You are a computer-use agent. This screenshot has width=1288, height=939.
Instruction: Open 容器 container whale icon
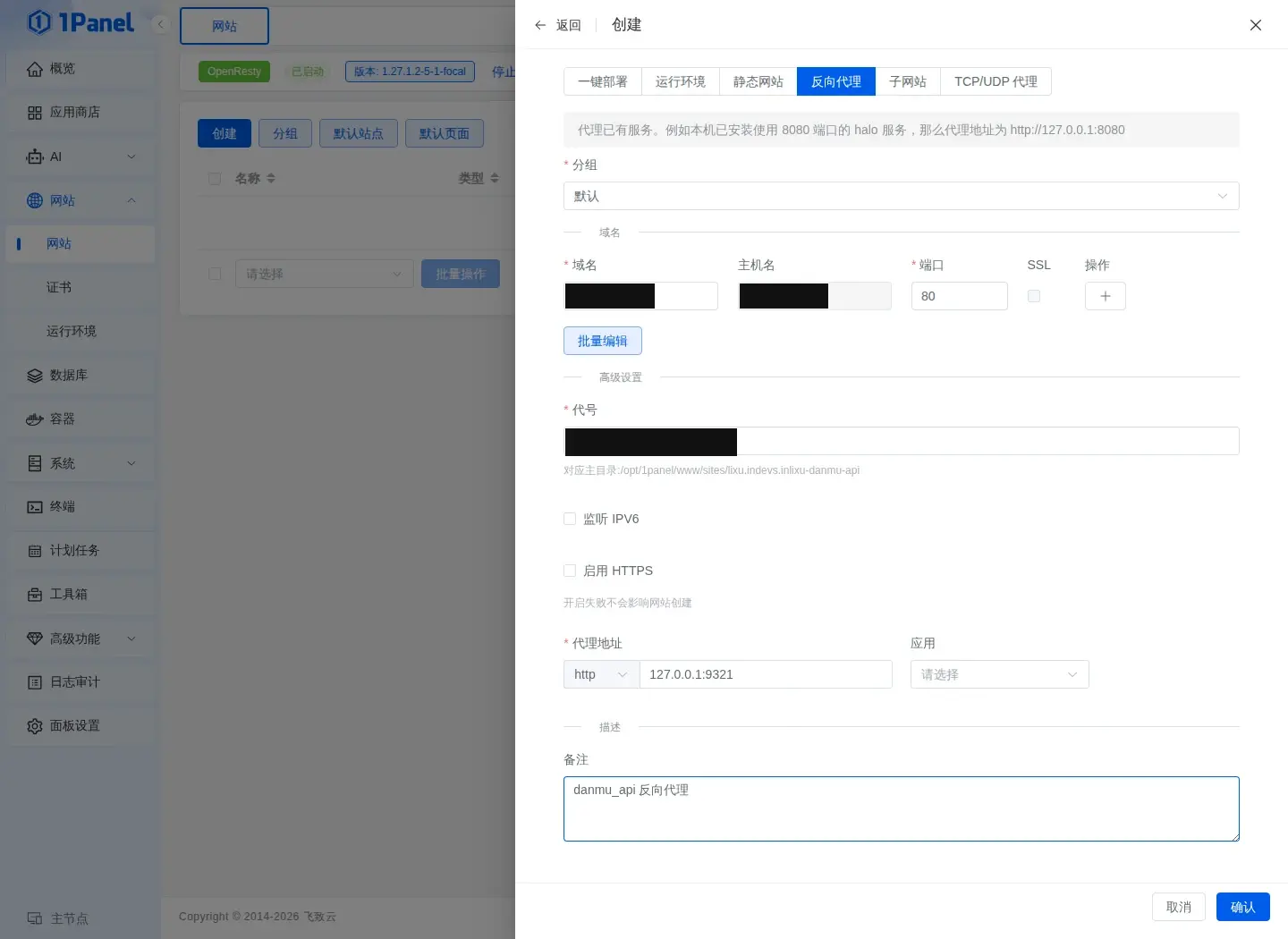(35, 419)
